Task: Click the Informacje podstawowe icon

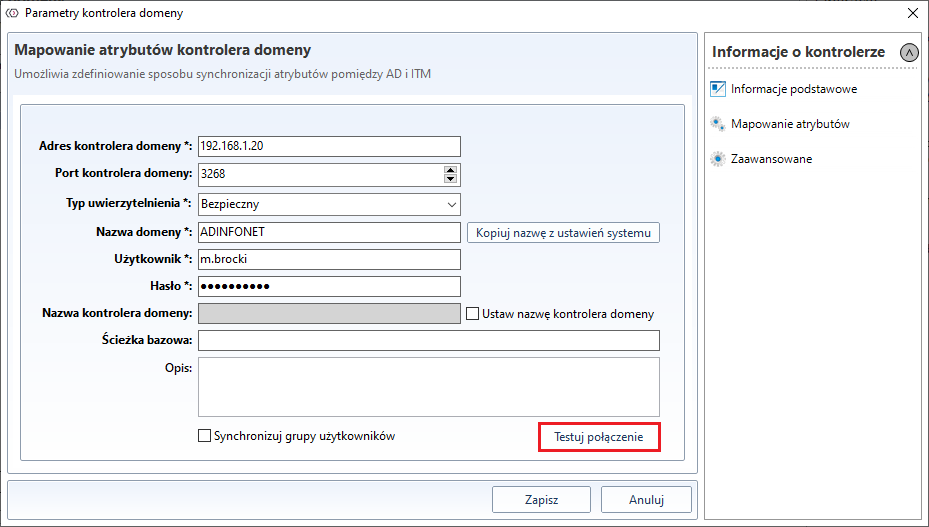Action: tap(717, 88)
